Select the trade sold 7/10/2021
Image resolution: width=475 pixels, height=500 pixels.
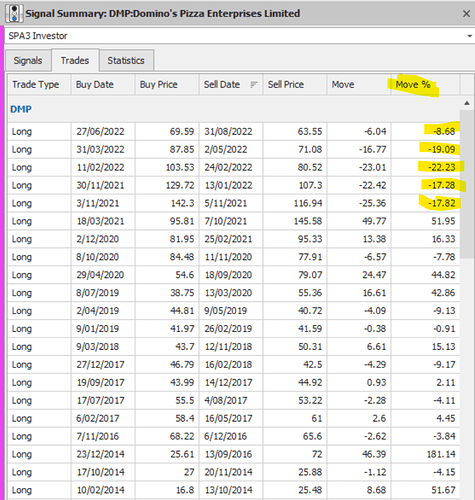[x=234, y=221]
